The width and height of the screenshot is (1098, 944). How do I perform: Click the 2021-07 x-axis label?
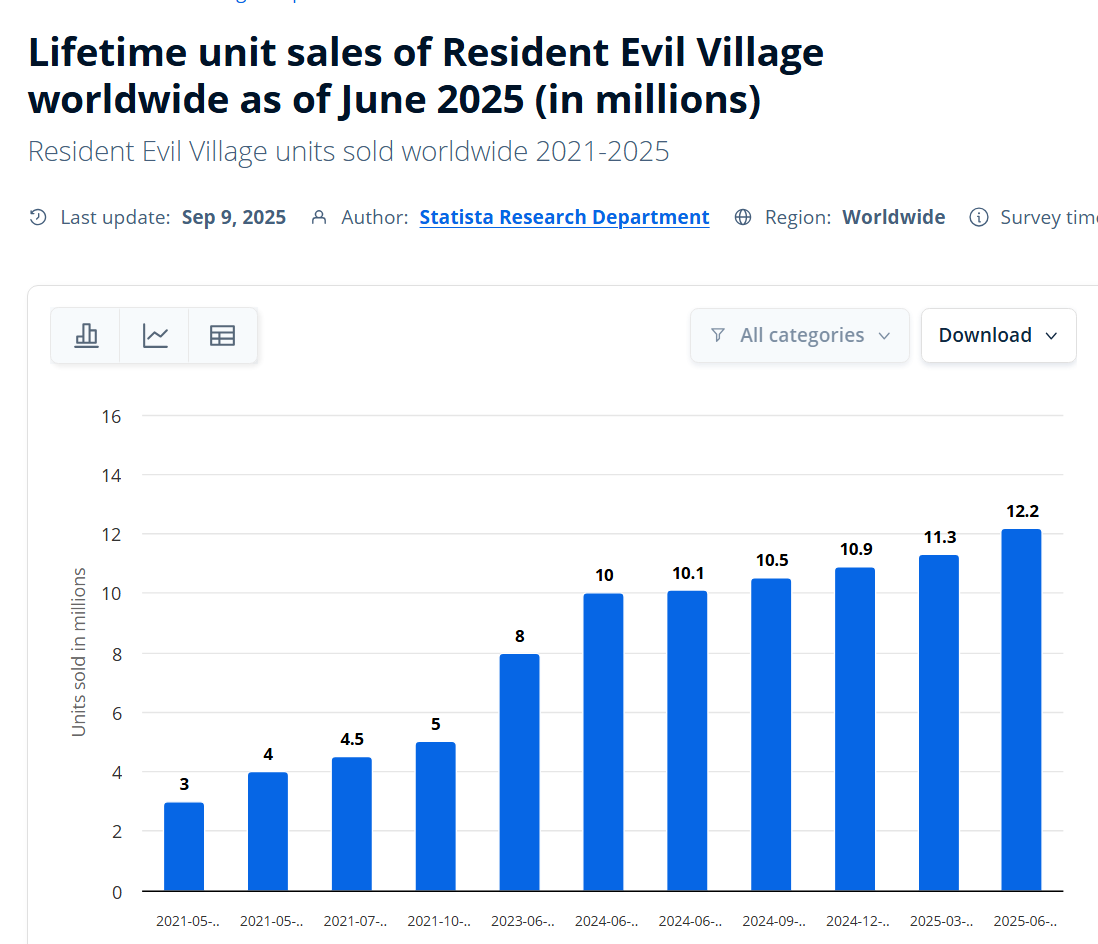355,921
